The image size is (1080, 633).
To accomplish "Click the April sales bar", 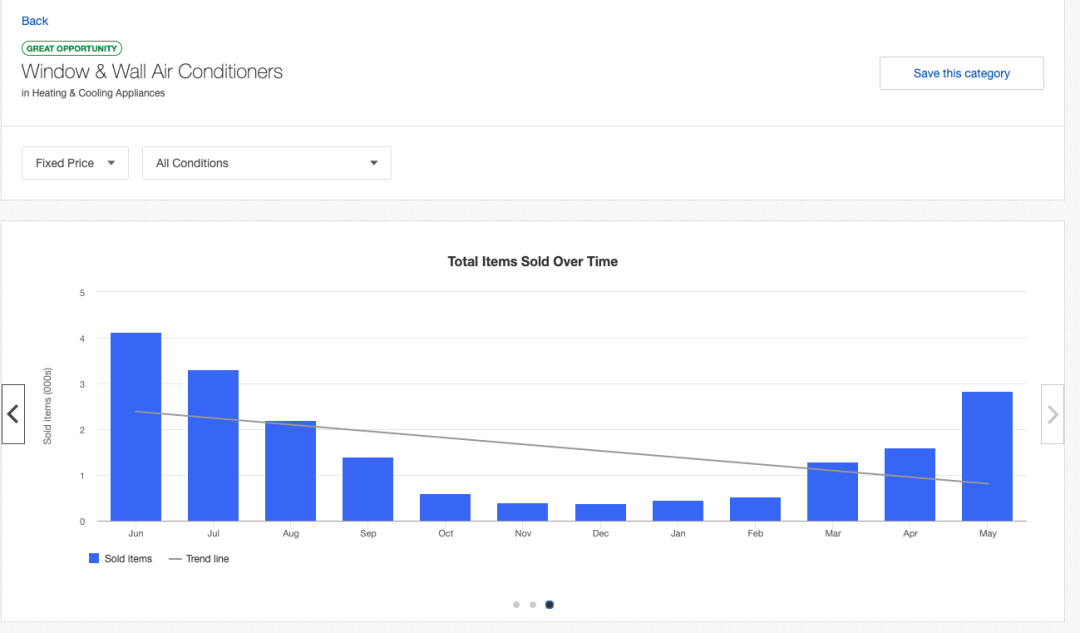I will point(910,485).
